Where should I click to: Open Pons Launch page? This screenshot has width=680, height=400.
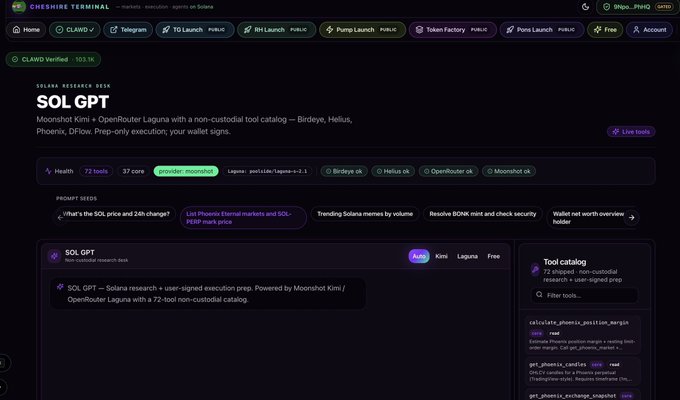542,30
